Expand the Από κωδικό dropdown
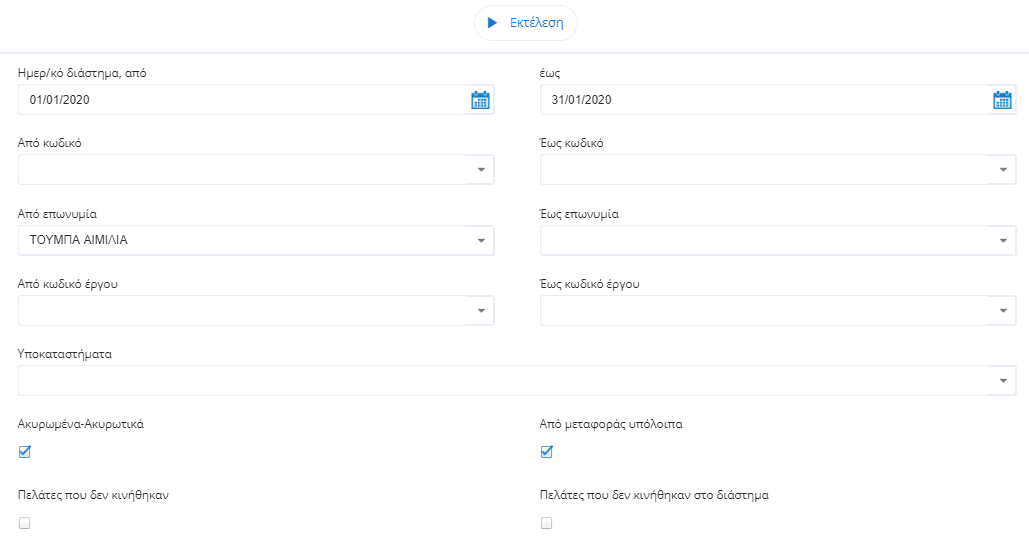Image resolution: width=1029 pixels, height=544 pixels. pos(481,170)
